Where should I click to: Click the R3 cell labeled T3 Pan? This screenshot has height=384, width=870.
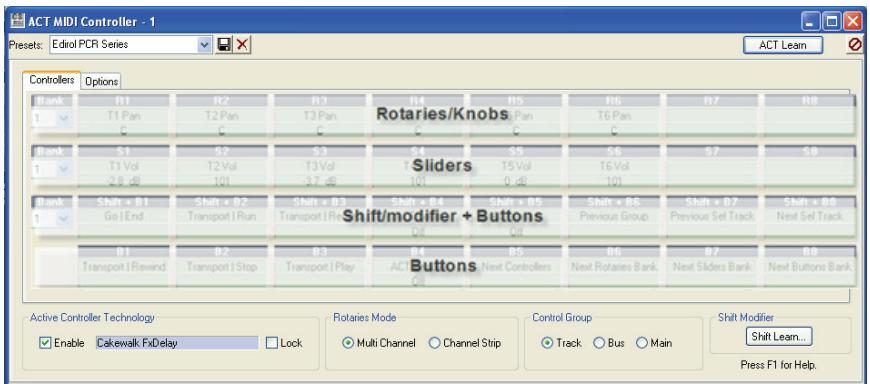(x=320, y=115)
